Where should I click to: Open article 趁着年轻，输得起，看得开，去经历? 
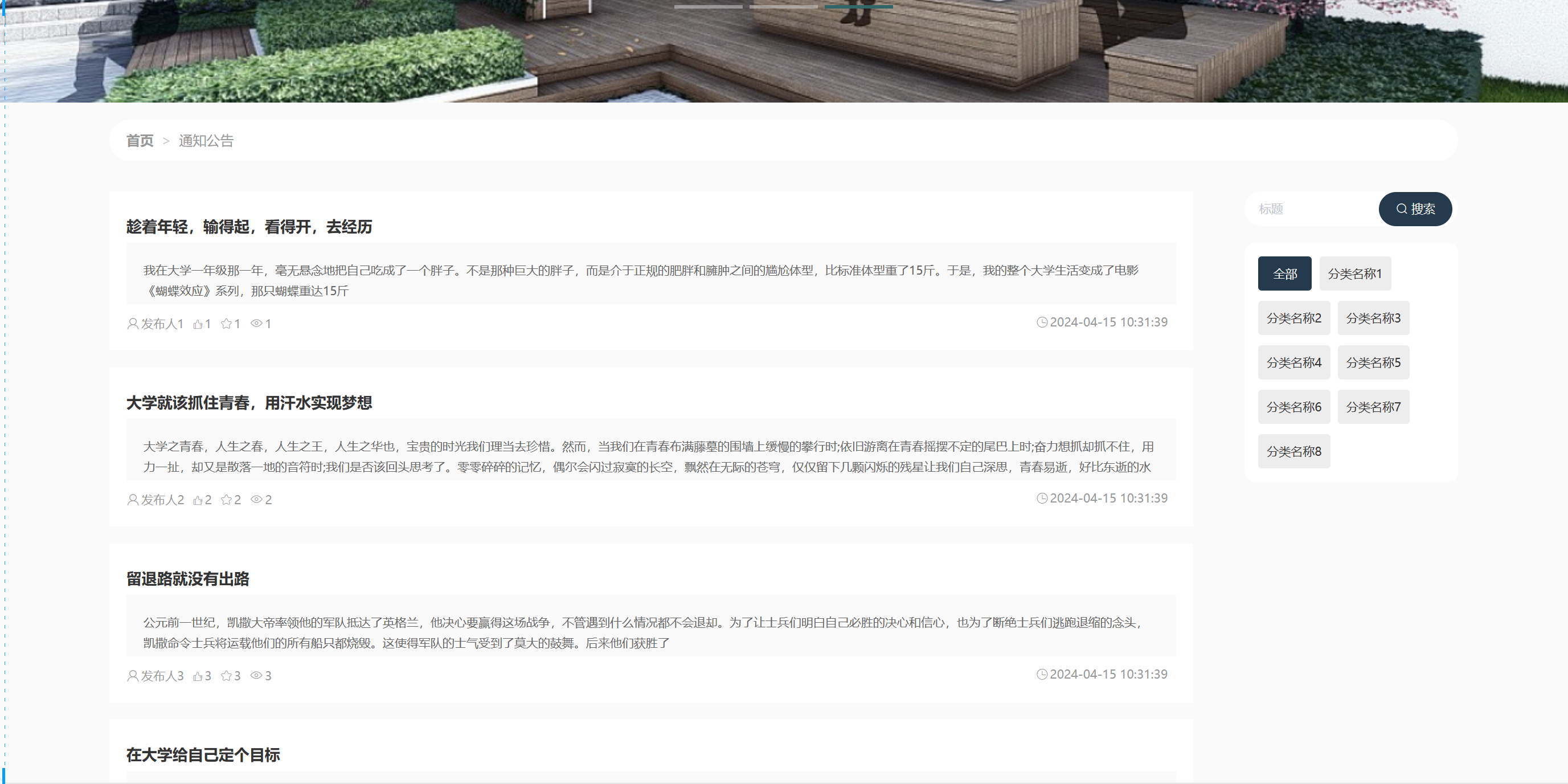[x=249, y=227]
